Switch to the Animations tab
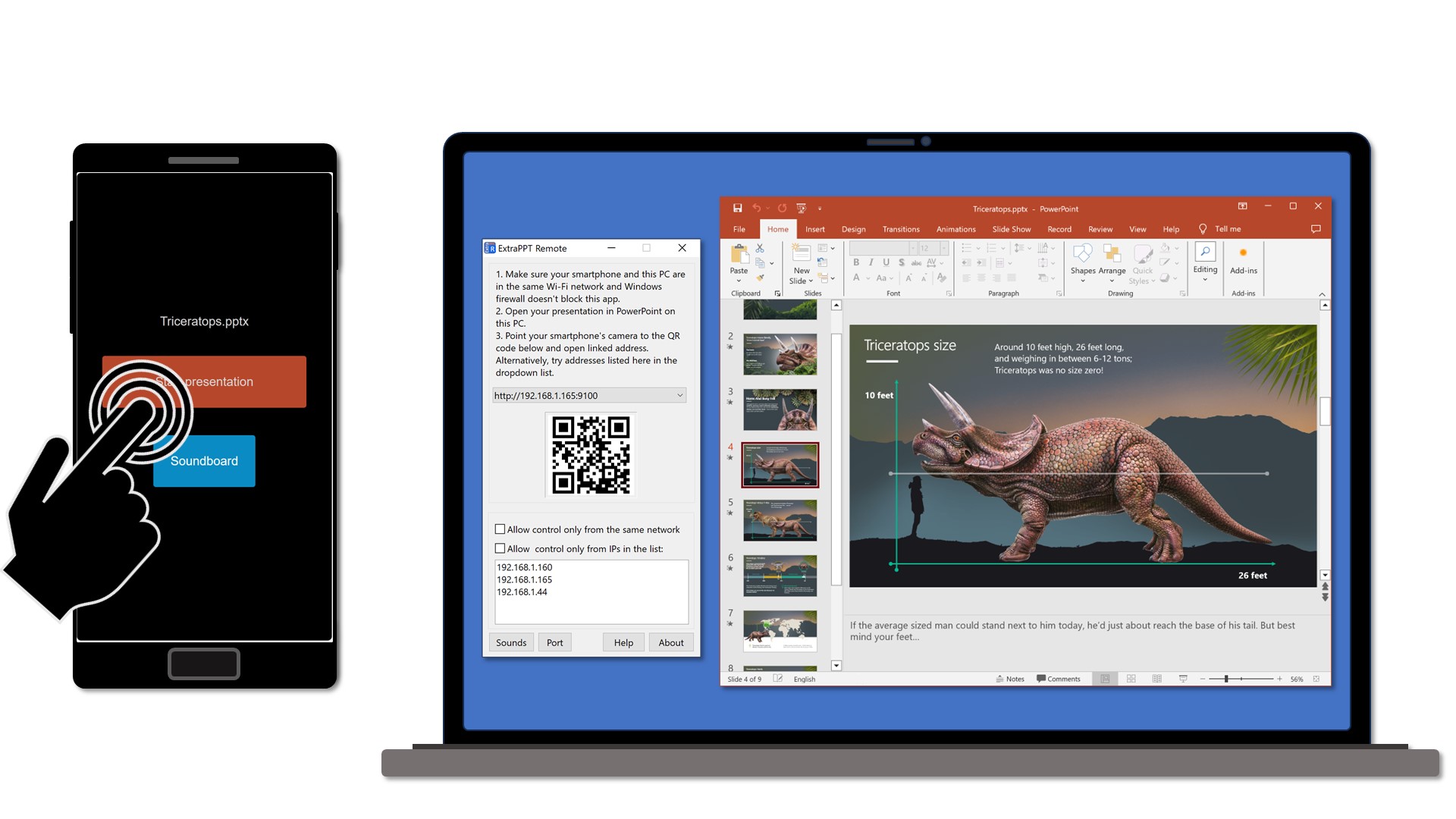 click(955, 229)
